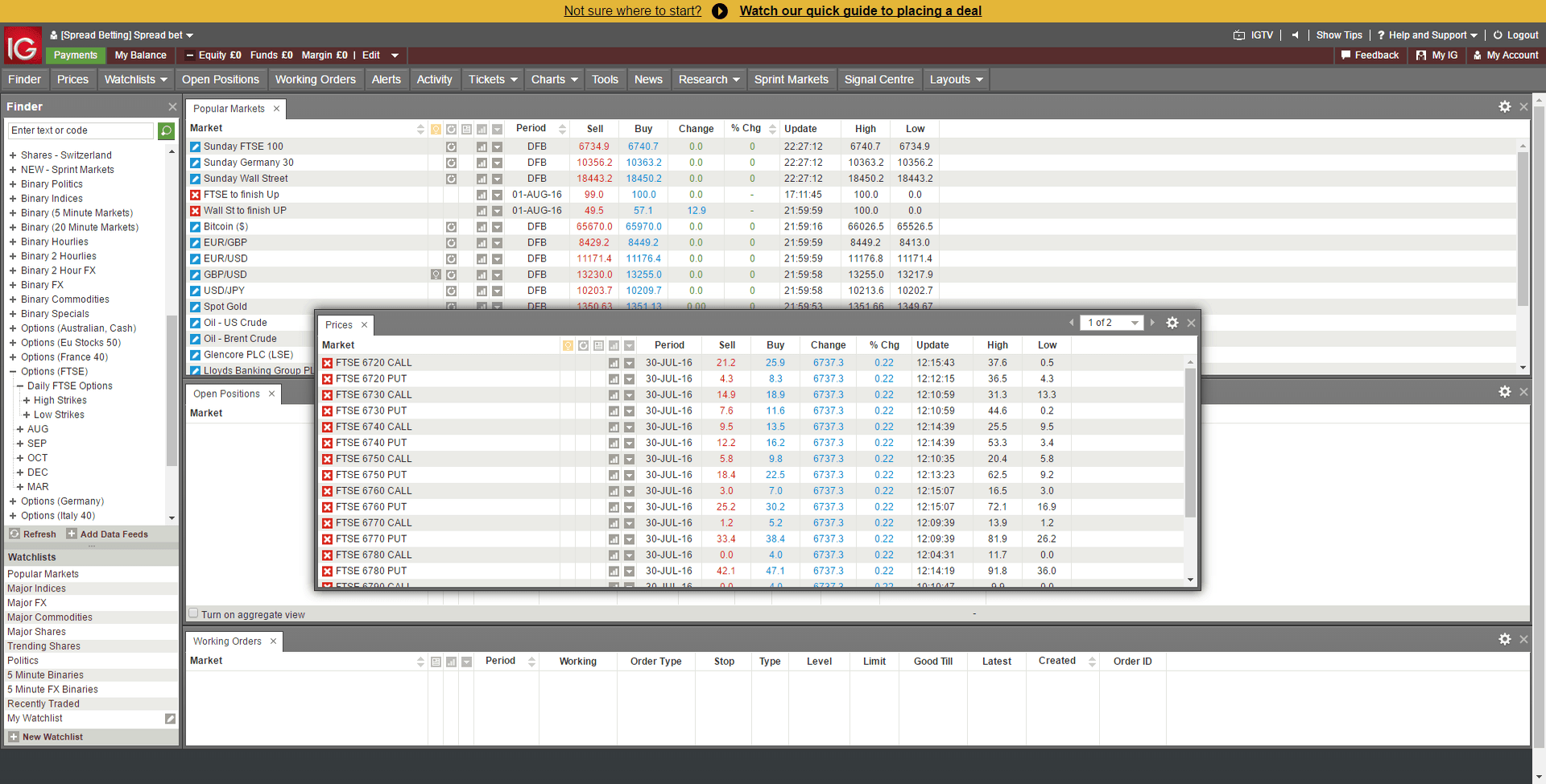Click the Logout power icon
This screenshot has width=1546, height=784.
pos(1498,35)
